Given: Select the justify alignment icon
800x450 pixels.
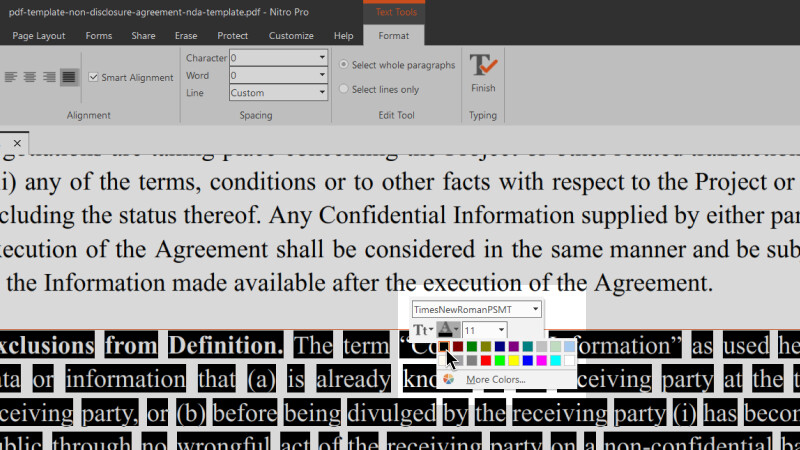Looking at the screenshot, I should pyautogui.click(x=69, y=77).
